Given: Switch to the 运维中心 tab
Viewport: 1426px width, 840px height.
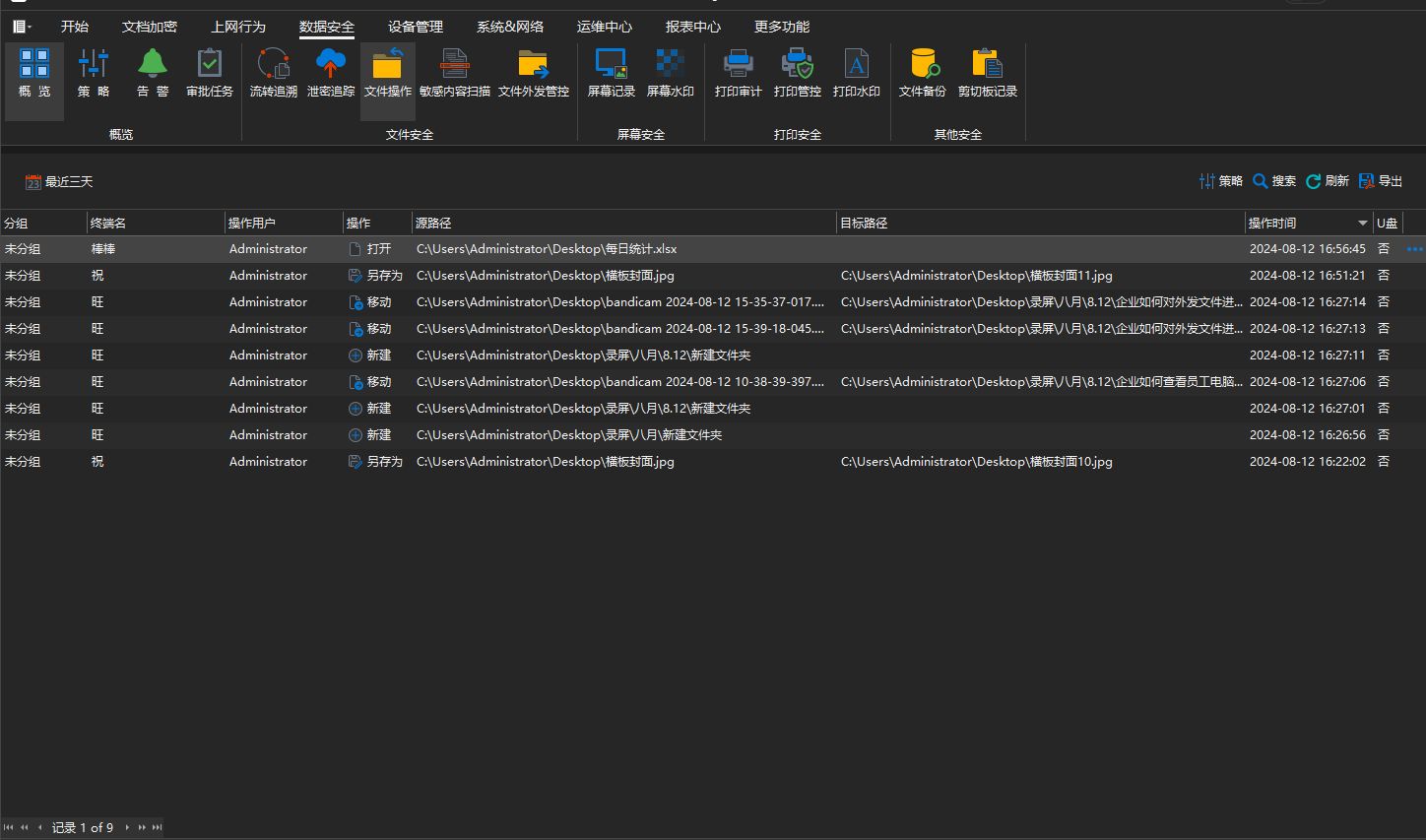Looking at the screenshot, I should (x=605, y=27).
